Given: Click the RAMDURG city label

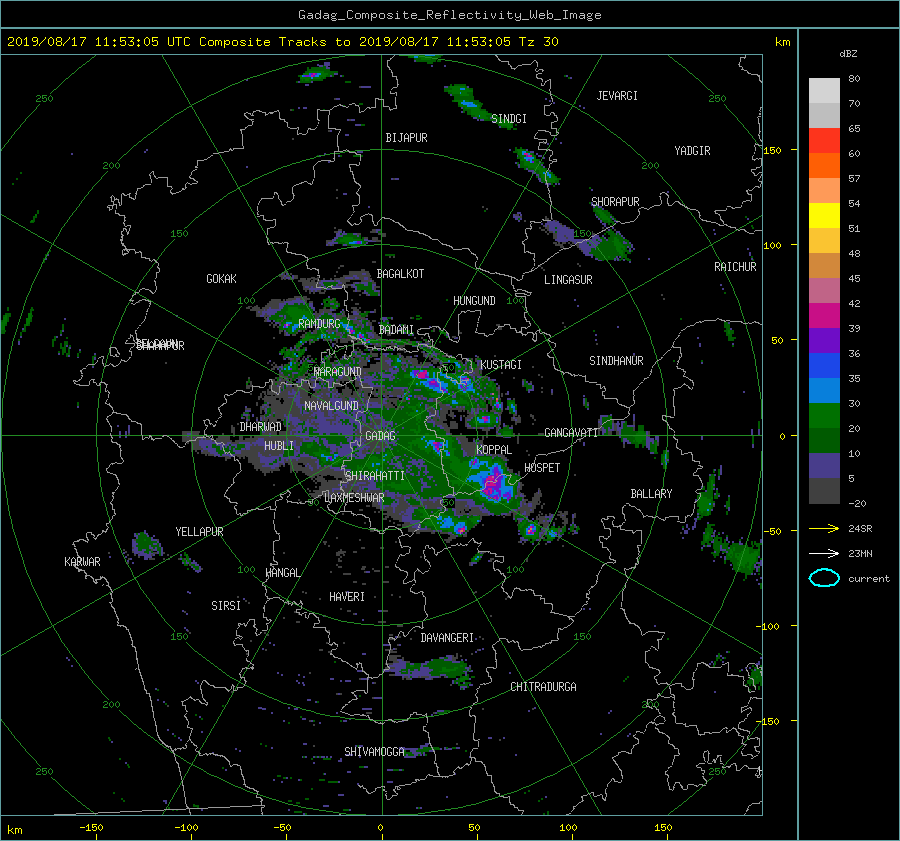Looking at the screenshot, I should 319,324.
